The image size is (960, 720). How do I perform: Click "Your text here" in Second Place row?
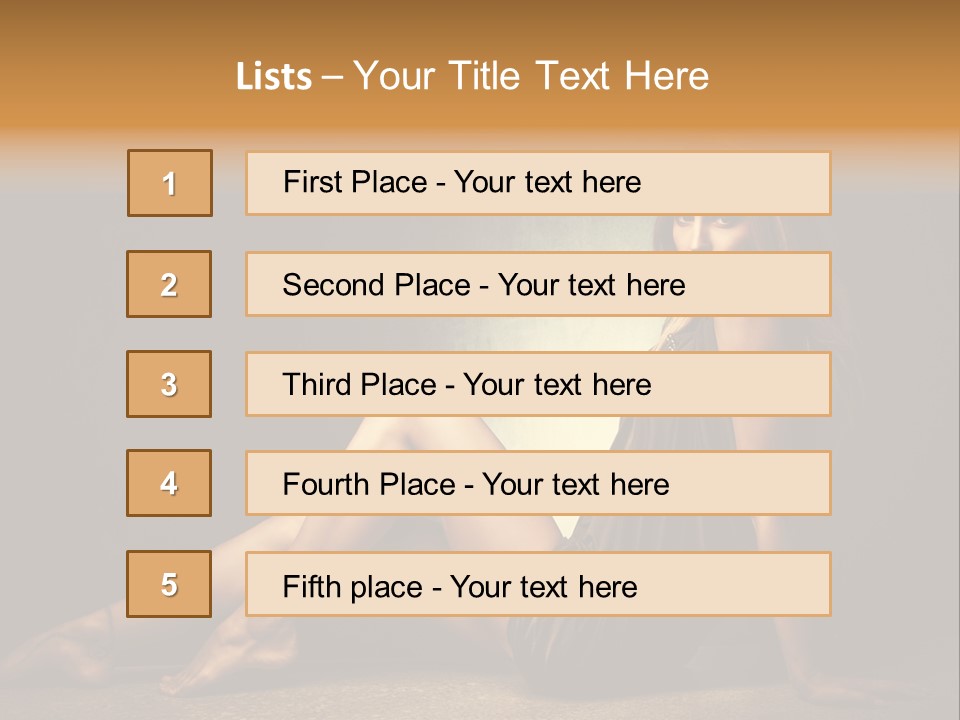(591, 285)
